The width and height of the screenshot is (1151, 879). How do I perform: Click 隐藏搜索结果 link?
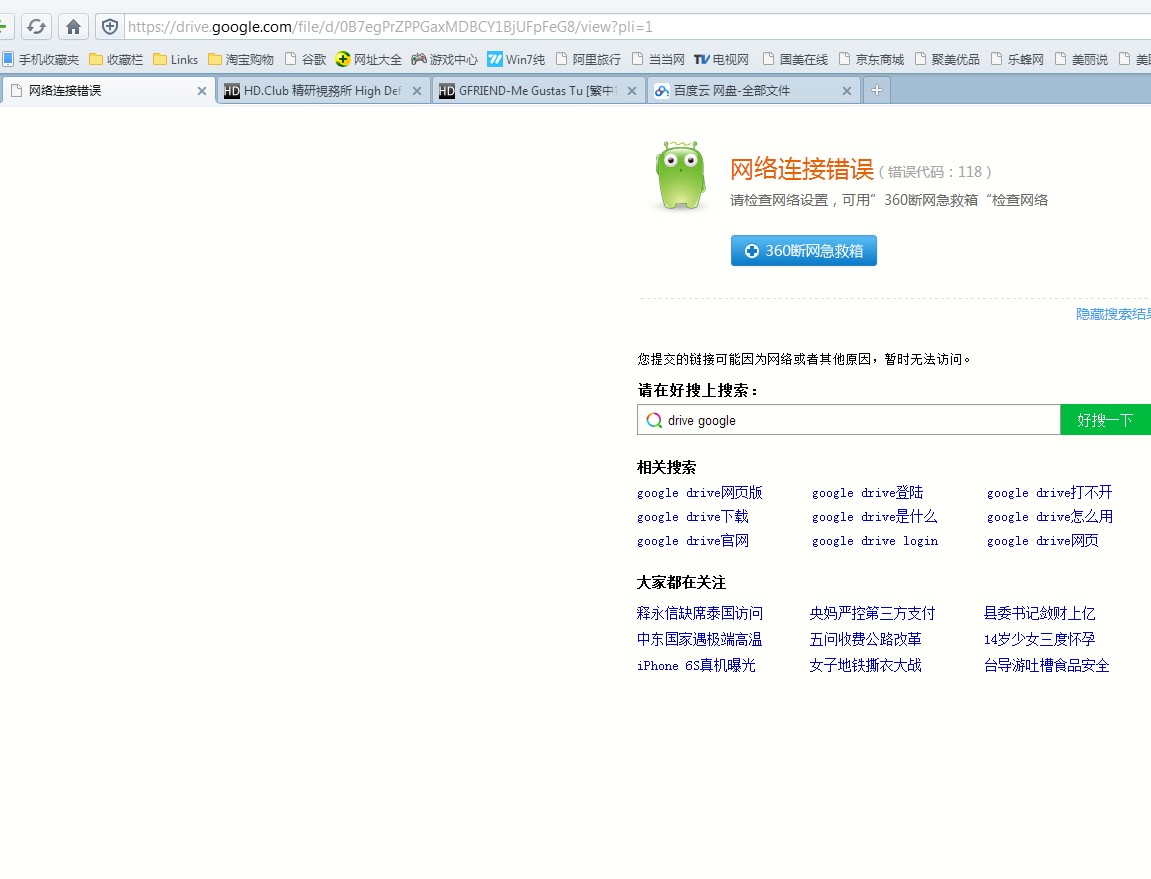coord(1114,314)
